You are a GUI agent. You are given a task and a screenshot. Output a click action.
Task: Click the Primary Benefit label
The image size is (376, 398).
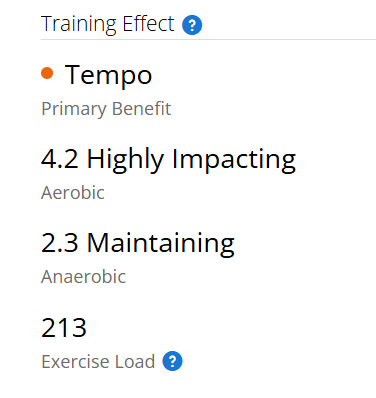[x=106, y=109]
